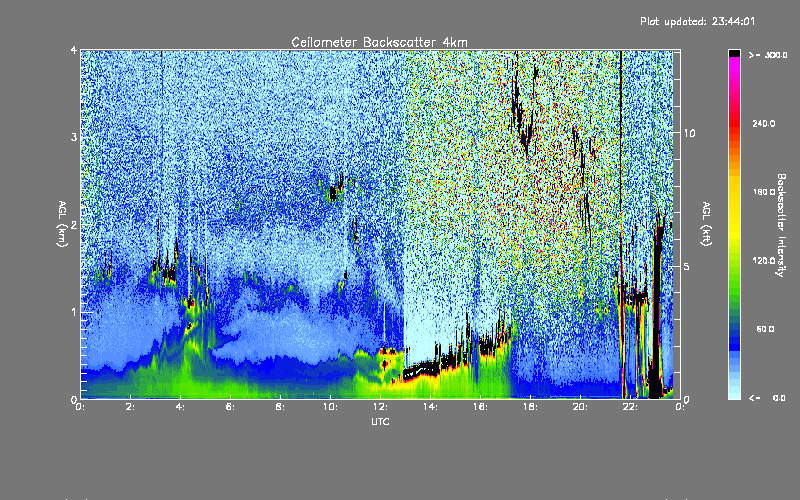Click the 5 kft tick label on right axis

click(687, 266)
